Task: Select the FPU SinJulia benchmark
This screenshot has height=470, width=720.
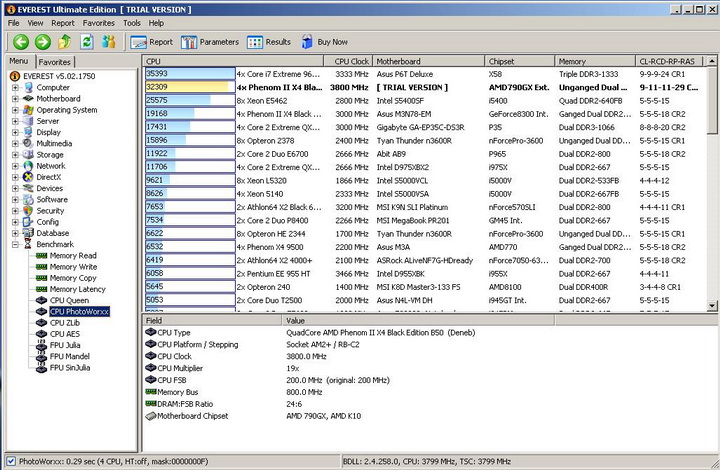Action: click(69, 368)
